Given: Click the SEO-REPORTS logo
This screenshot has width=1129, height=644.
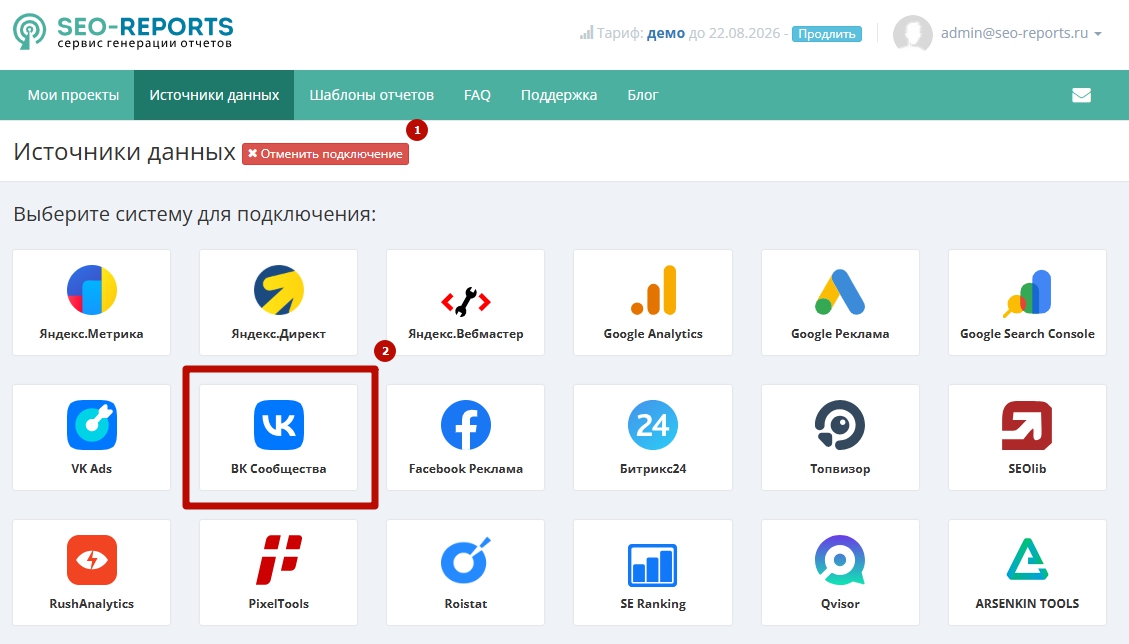Looking at the screenshot, I should (123, 32).
